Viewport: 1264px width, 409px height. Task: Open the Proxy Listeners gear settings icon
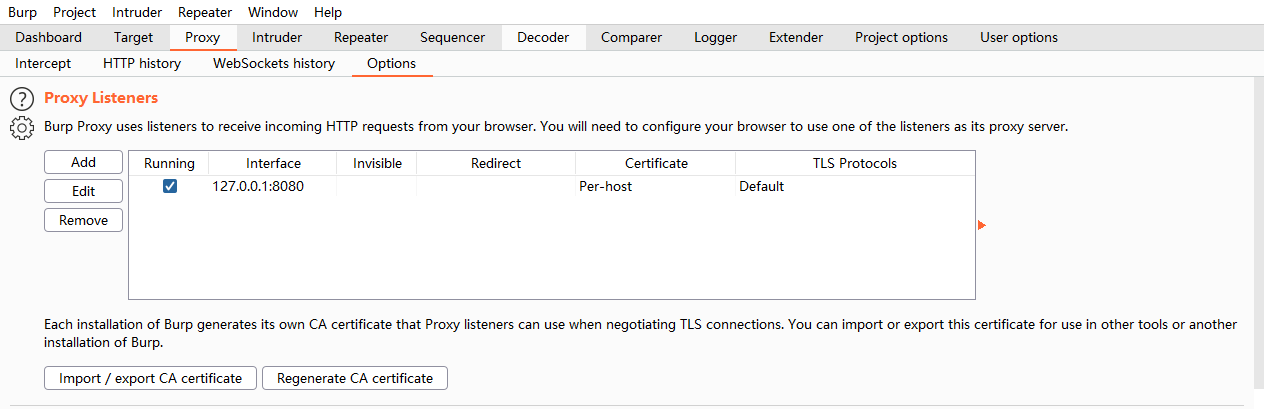click(21, 128)
